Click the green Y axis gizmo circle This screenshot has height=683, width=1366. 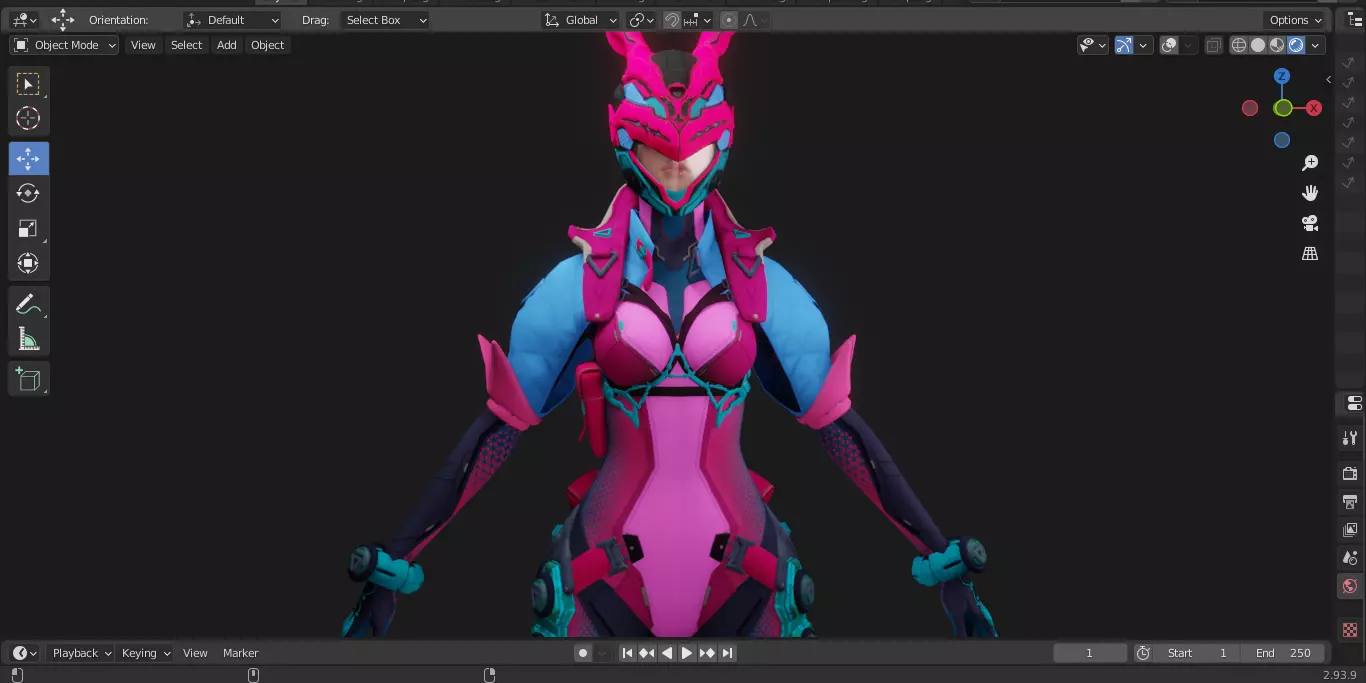pos(1283,108)
